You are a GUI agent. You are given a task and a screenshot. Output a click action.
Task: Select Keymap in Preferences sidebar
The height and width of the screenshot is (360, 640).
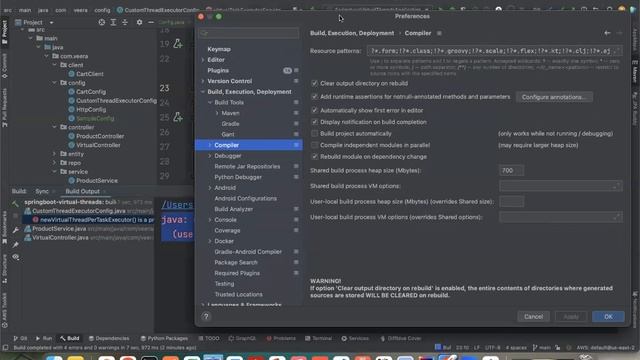pos(219,49)
